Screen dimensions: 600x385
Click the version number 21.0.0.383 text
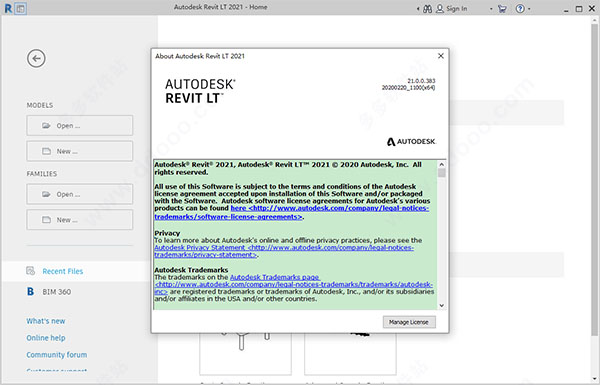(421, 81)
